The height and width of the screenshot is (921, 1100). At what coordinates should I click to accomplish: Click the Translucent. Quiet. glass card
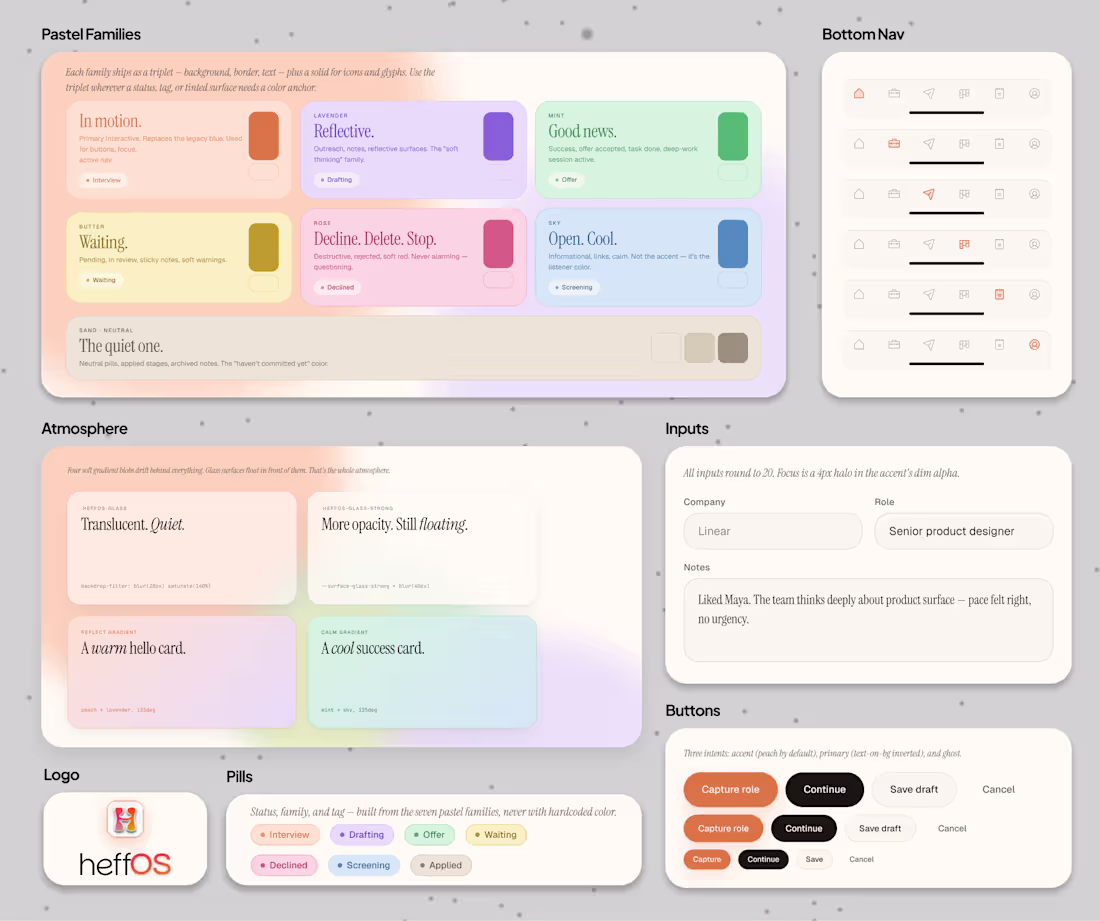click(182, 548)
